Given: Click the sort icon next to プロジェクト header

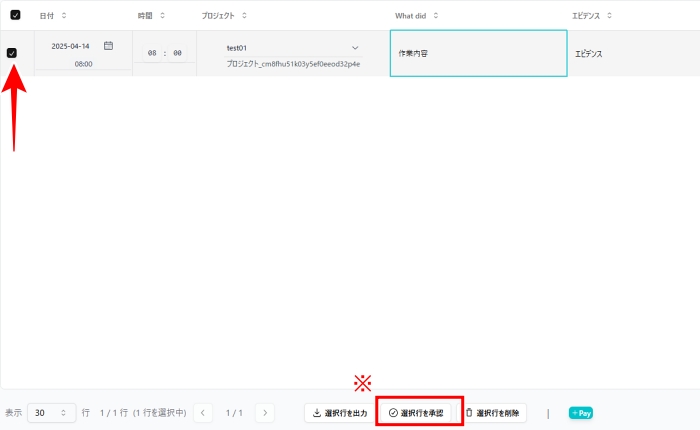Looking at the screenshot, I should (x=244, y=16).
